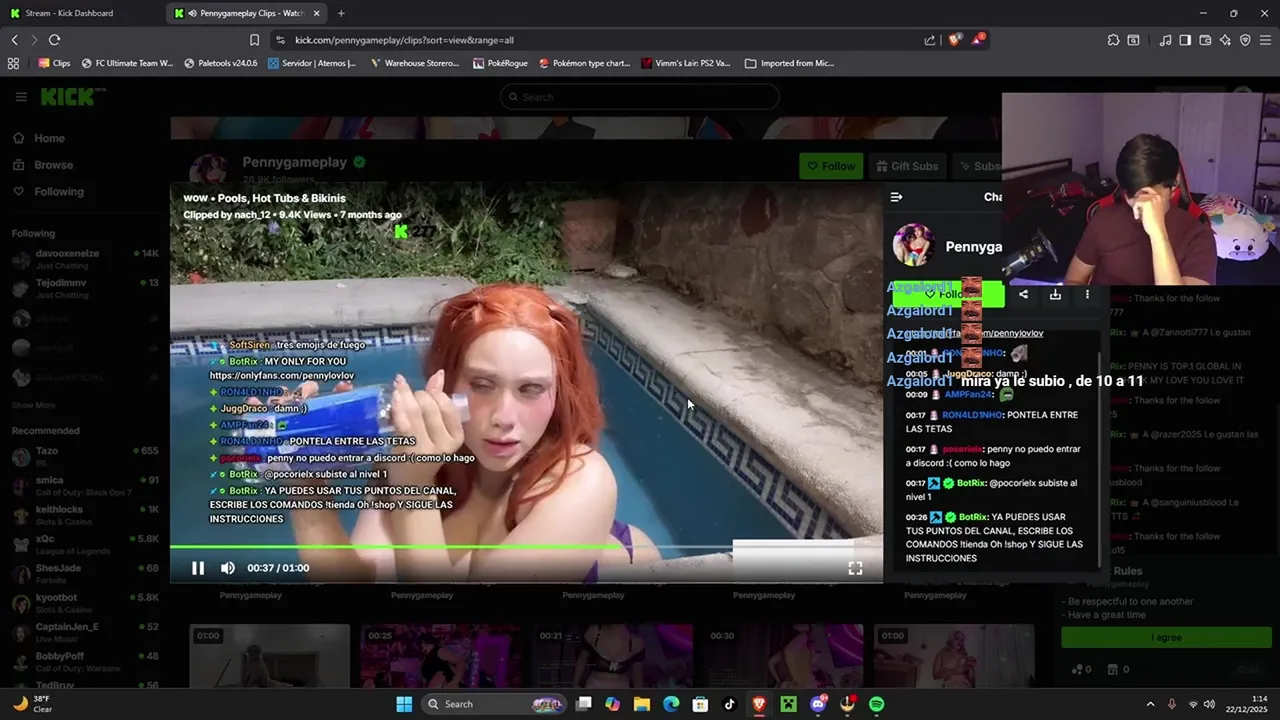Open Brave VPN shield icon
Image resolution: width=1280 pixels, height=720 pixels.
(1245, 40)
